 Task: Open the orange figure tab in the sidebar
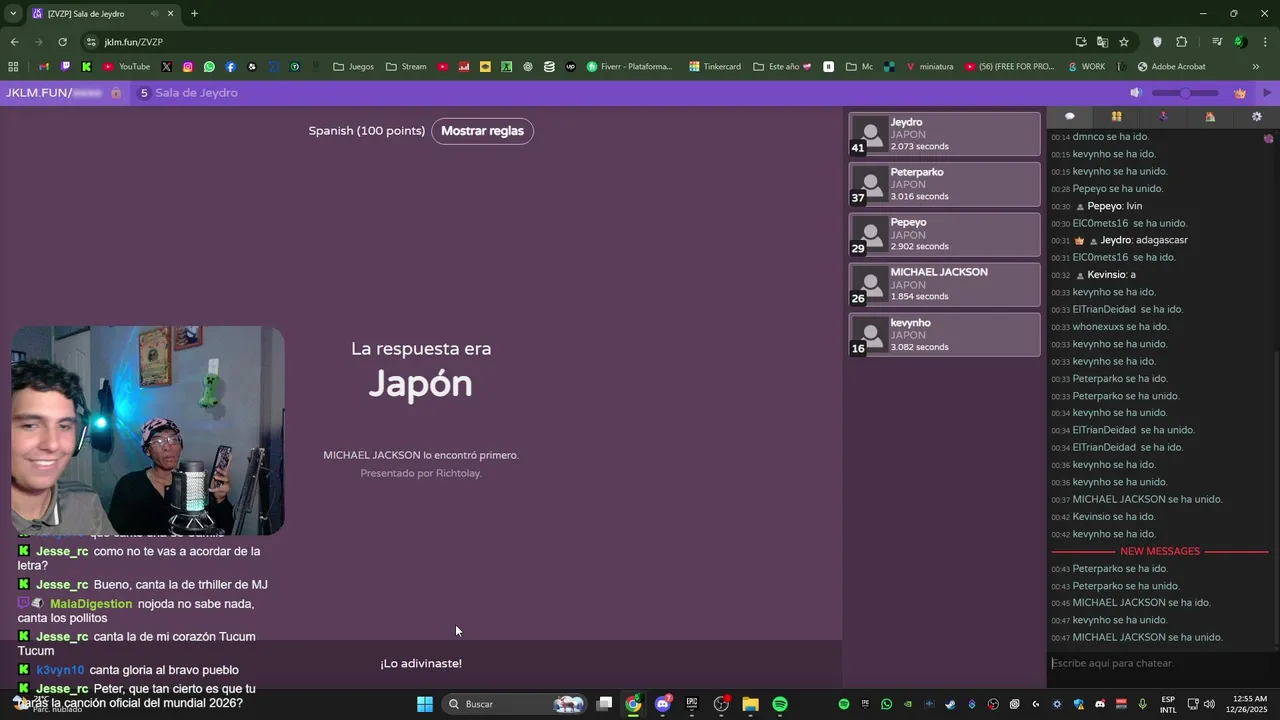coord(1210,117)
